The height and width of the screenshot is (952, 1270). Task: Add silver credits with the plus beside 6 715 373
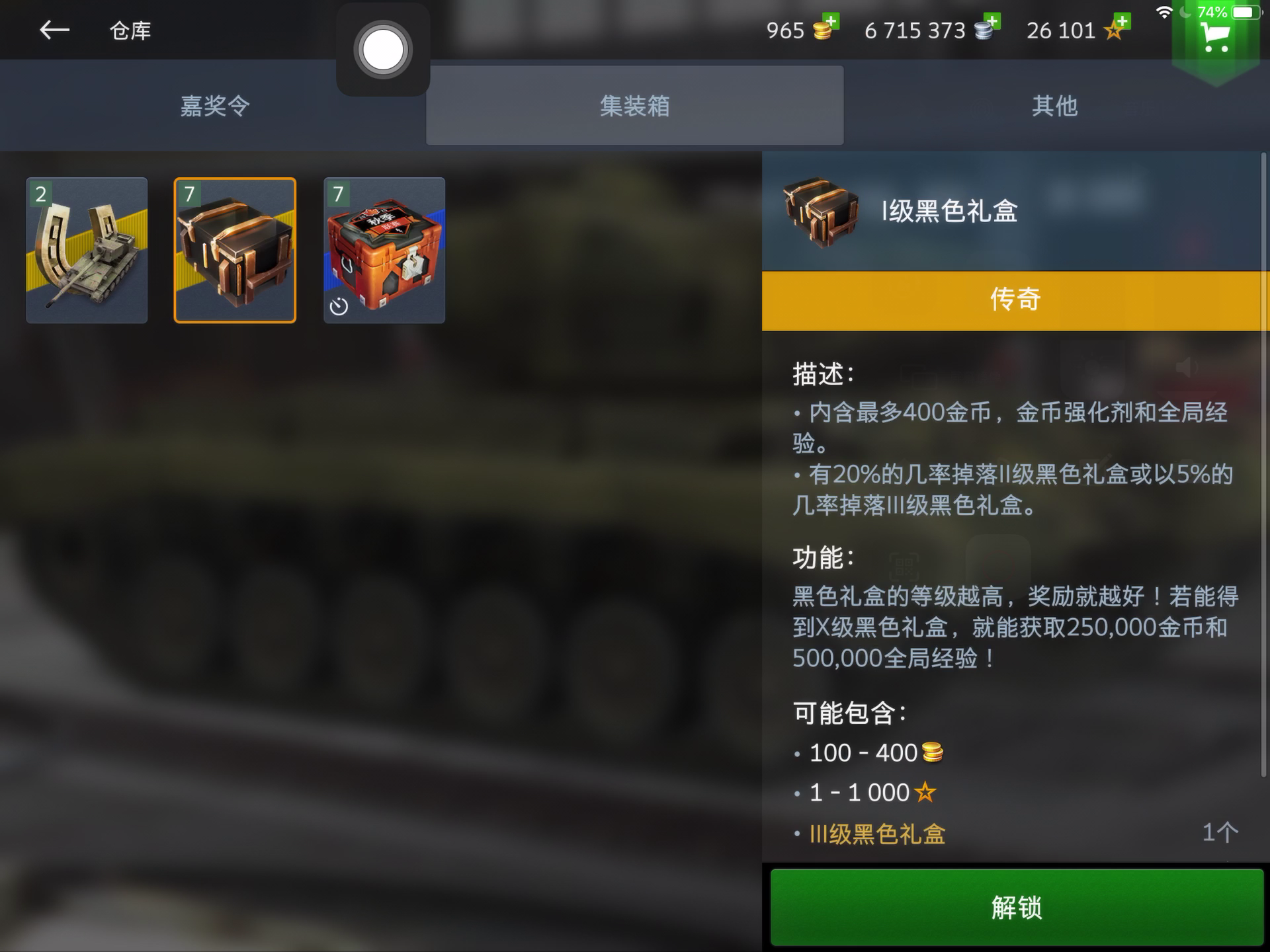click(992, 21)
